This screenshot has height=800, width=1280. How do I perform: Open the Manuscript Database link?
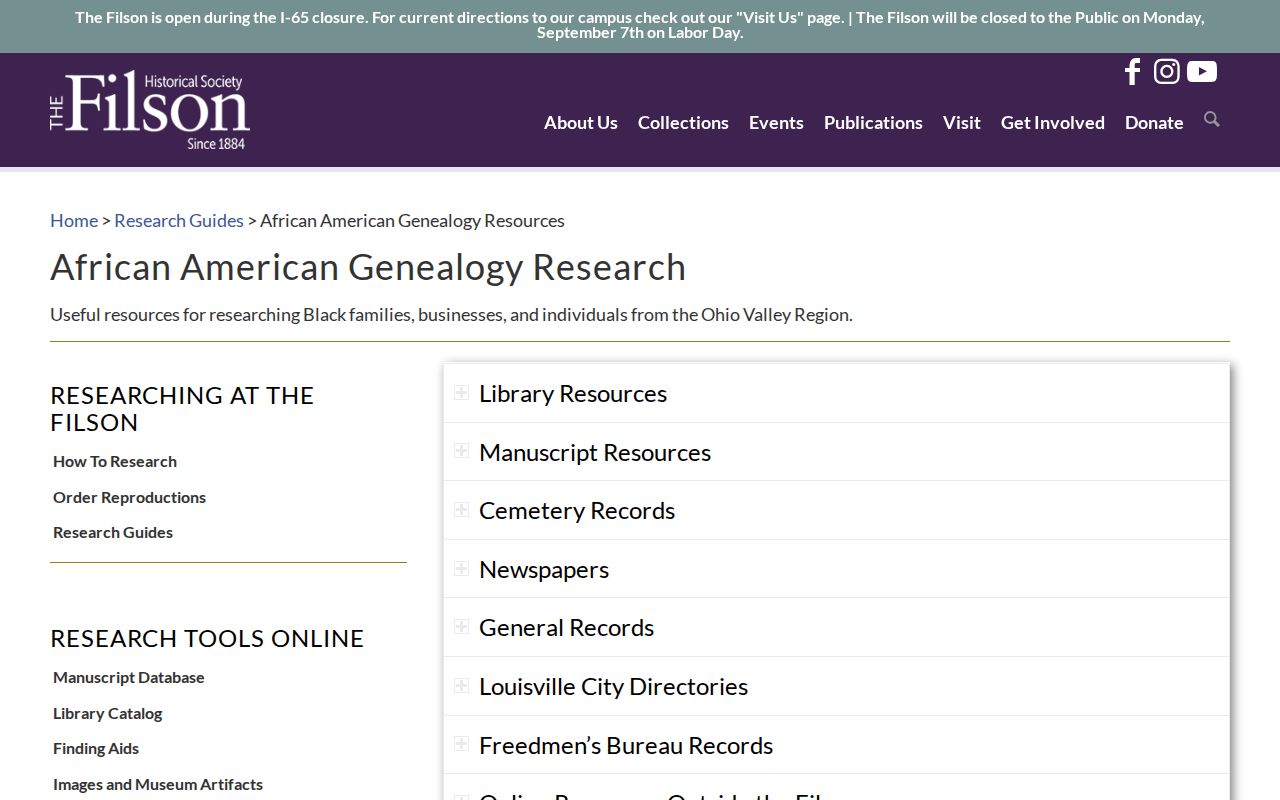point(128,677)
